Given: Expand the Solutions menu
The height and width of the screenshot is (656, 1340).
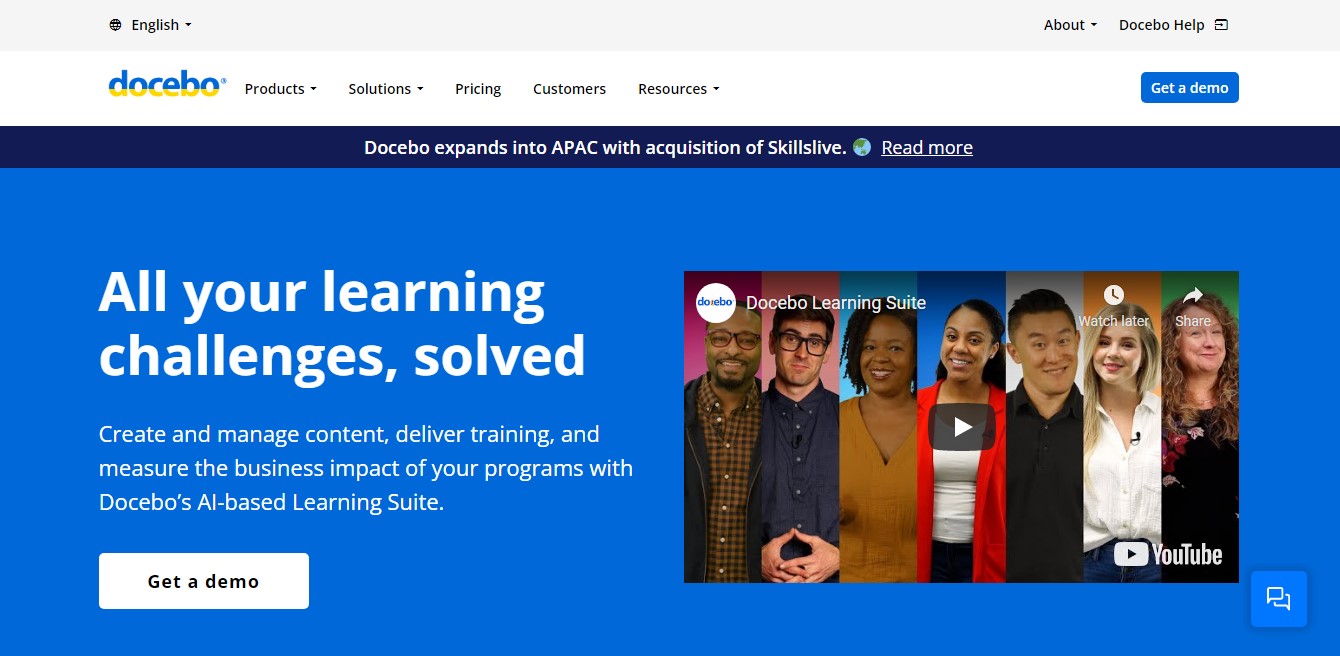Looking at the screenshot, I should pyautogui.click(x=386, y=89).
